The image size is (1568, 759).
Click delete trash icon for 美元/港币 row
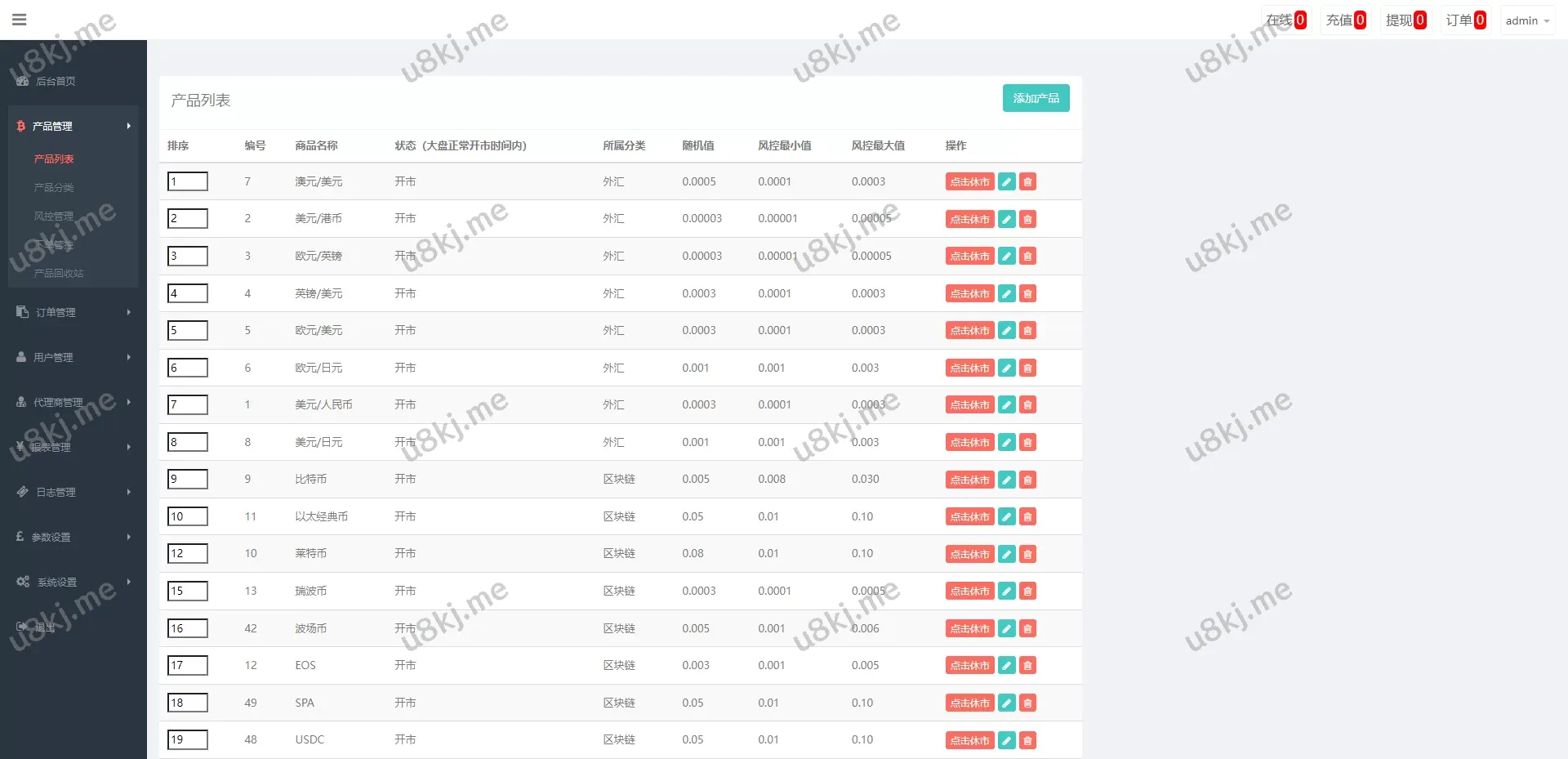point(1028,219)
